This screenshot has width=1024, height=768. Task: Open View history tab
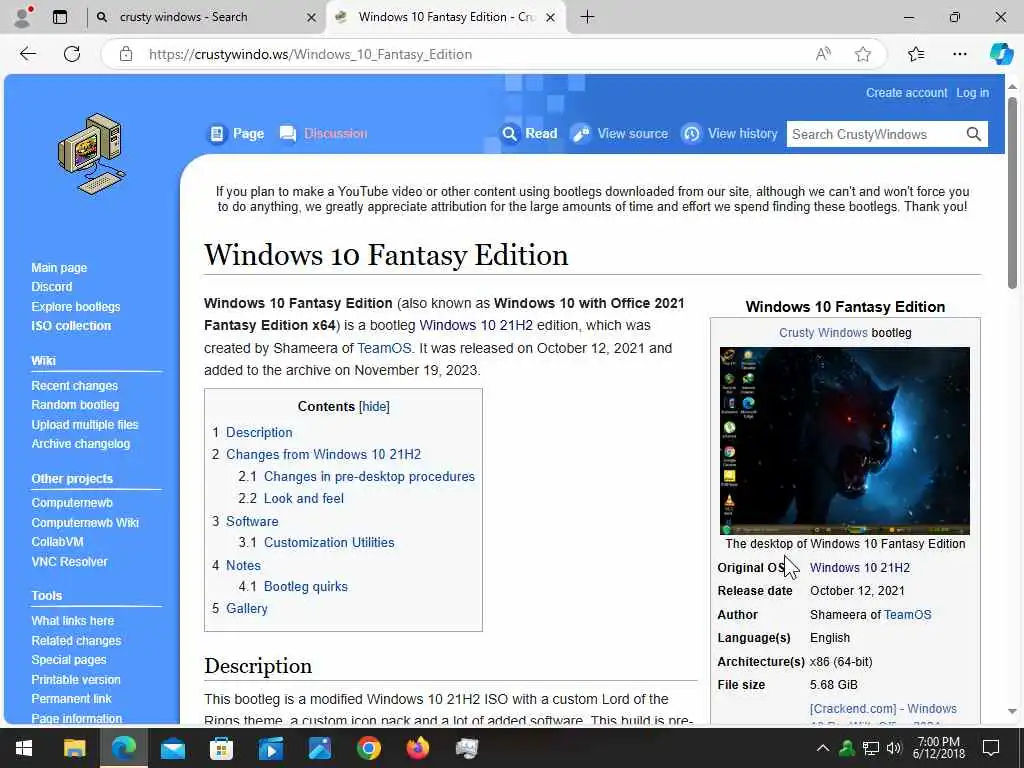(x=729, y=133)
